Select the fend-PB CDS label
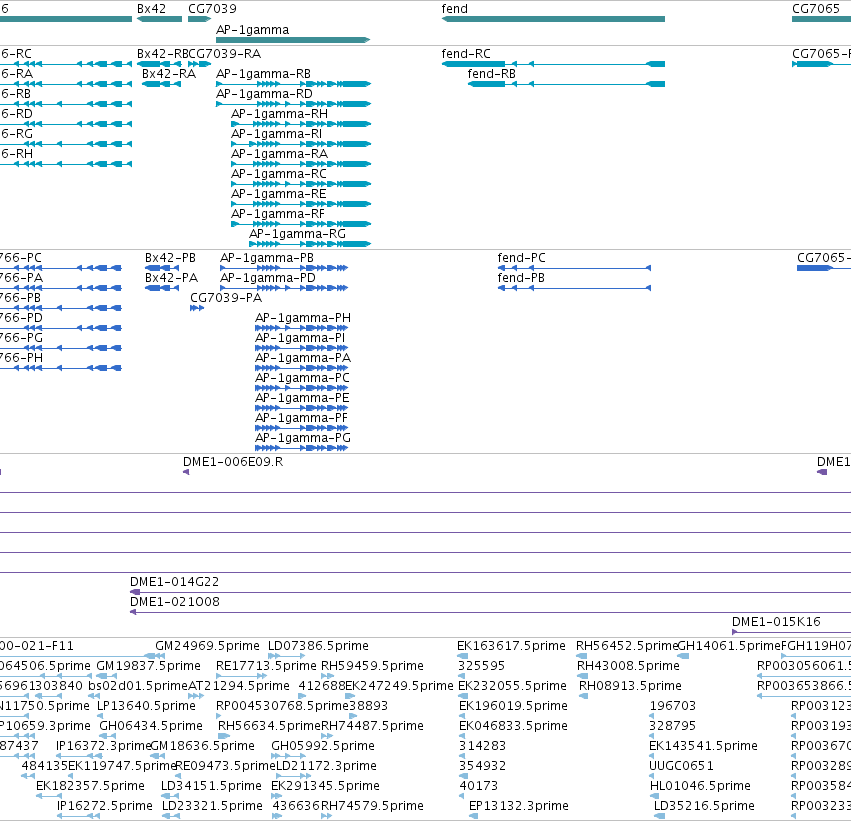Viewport: 851px width, 821px height. [x=521, y=278]
